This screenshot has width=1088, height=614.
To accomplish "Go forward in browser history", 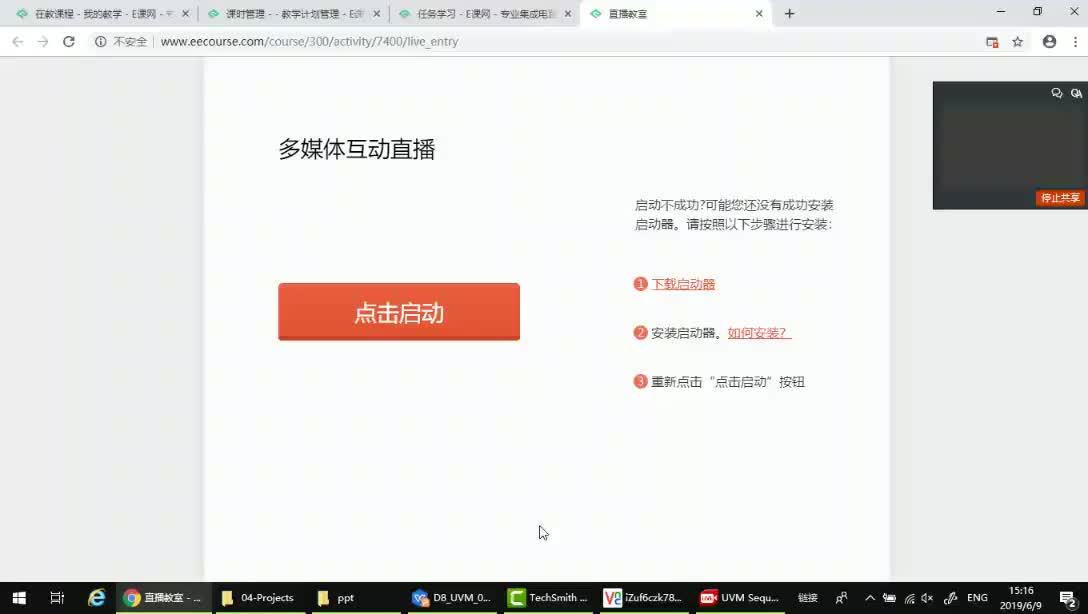I will pyautogui.click(x=43, y=42).
